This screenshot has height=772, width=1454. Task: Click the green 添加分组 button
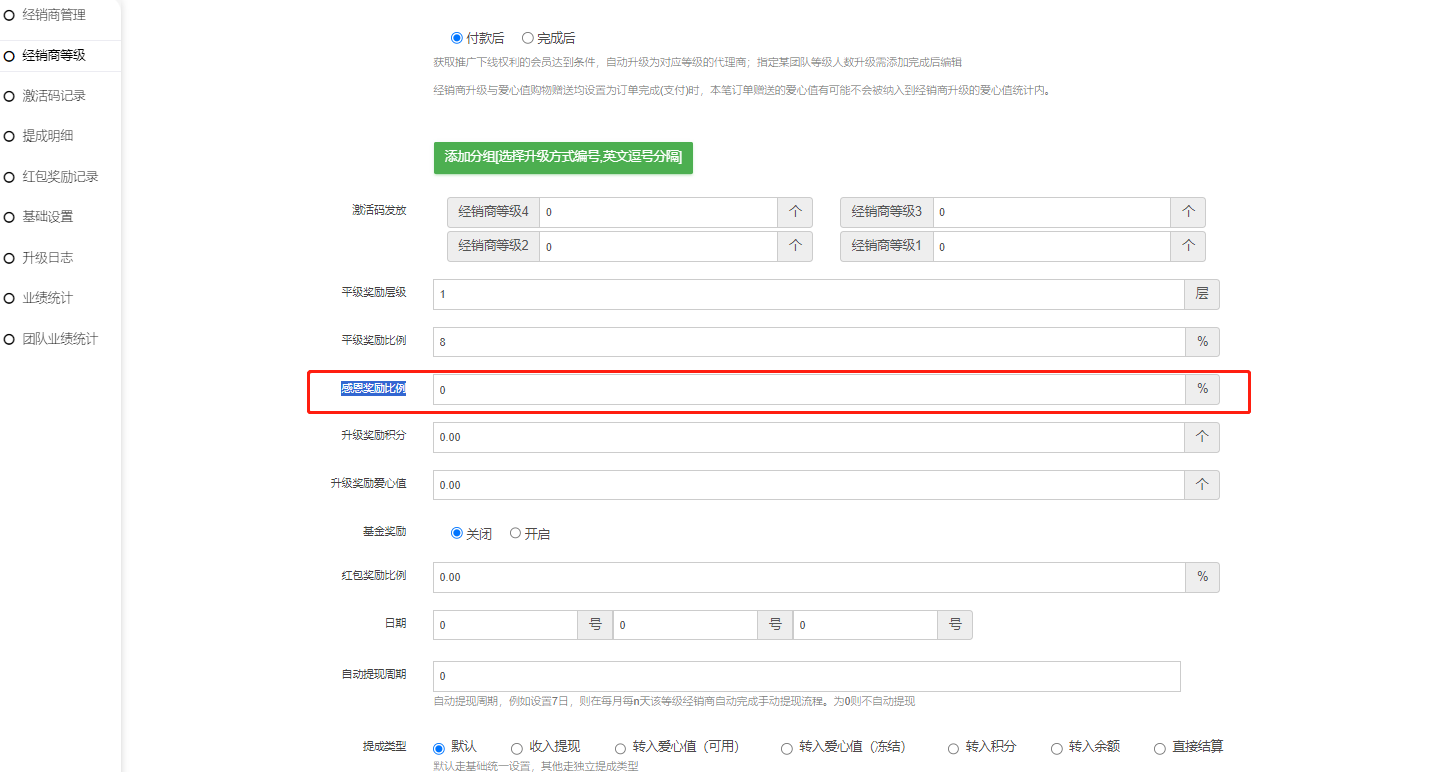(x=563, y=157)
